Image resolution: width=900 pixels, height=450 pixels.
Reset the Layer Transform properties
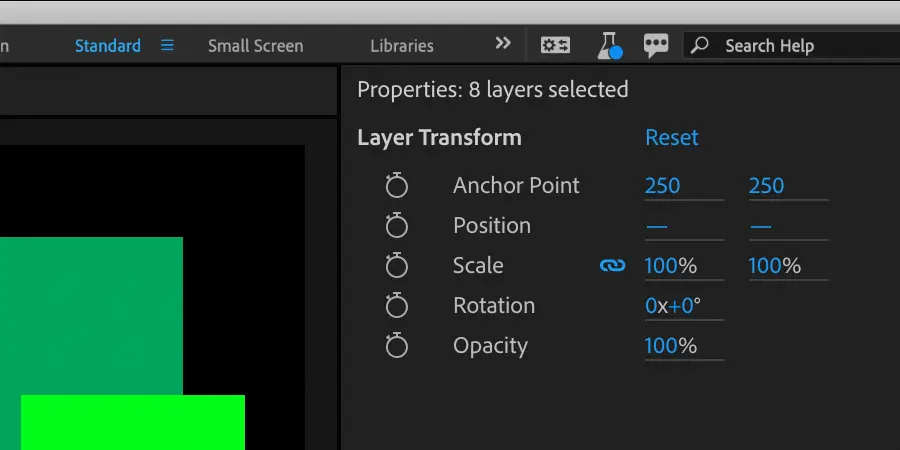pyautogui.click(x=671, y=138)
